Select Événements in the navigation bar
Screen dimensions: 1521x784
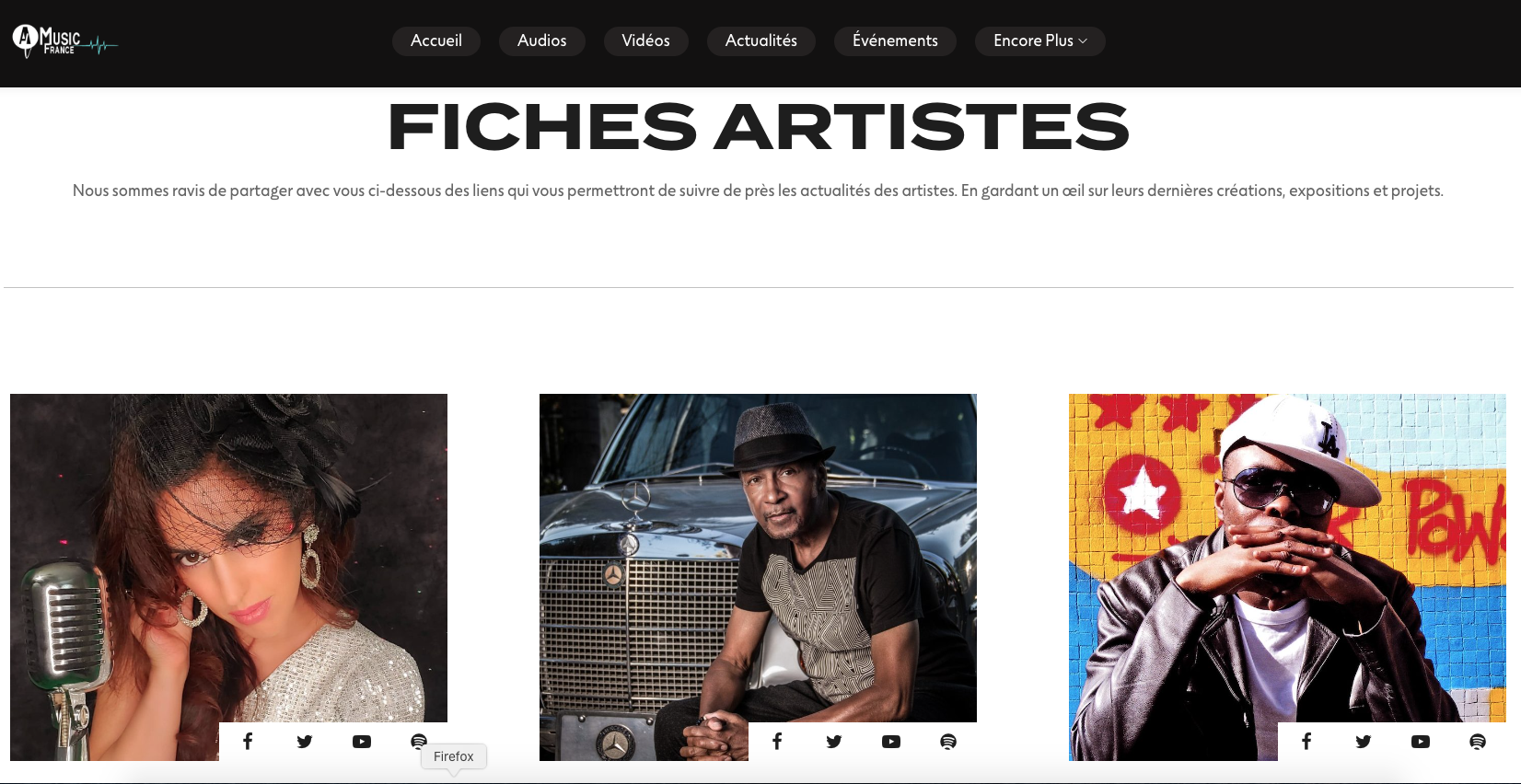[895, 40]
